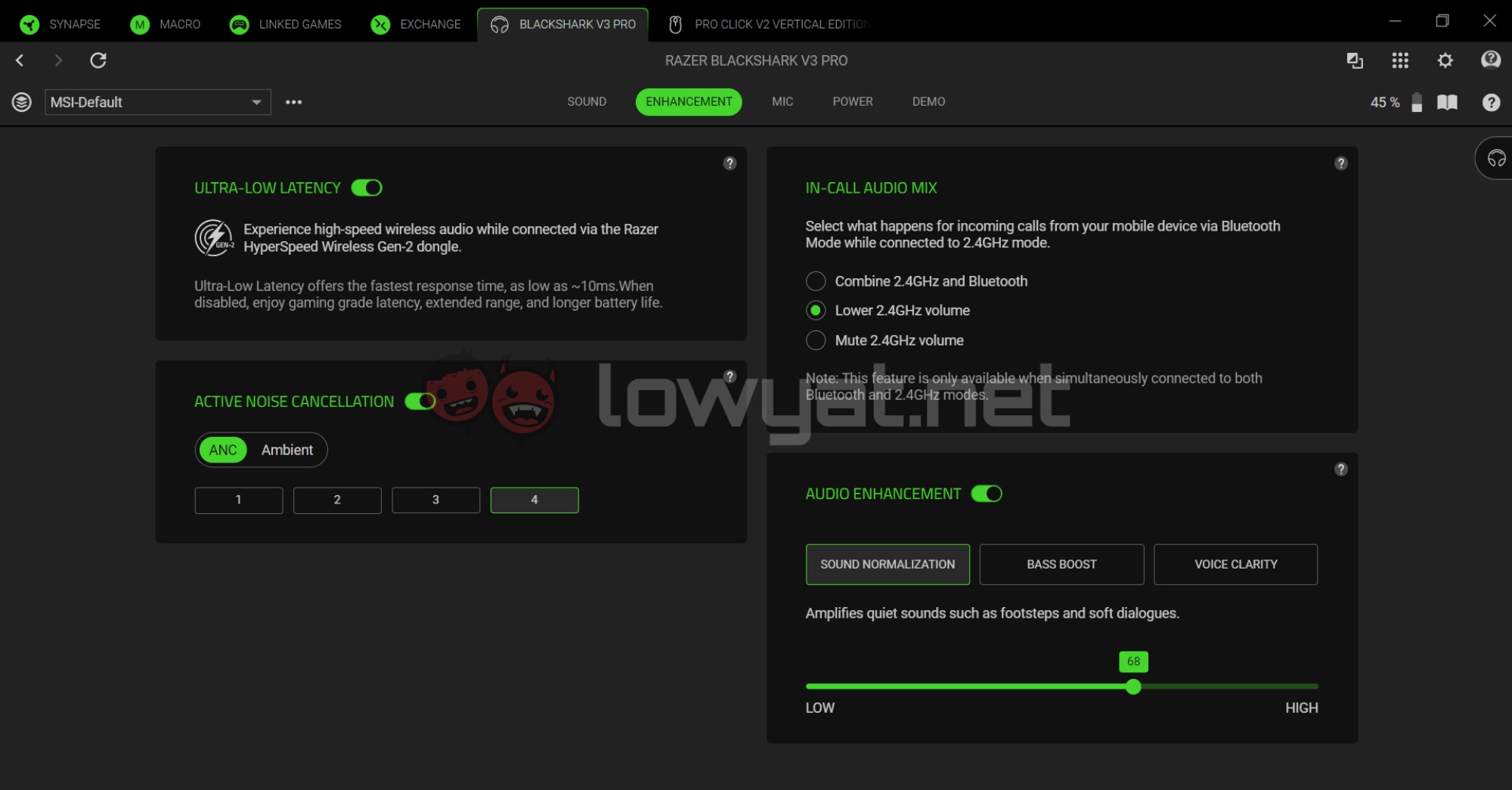Open the Power settings tab

pyautogui.click(x=853, y=102)
